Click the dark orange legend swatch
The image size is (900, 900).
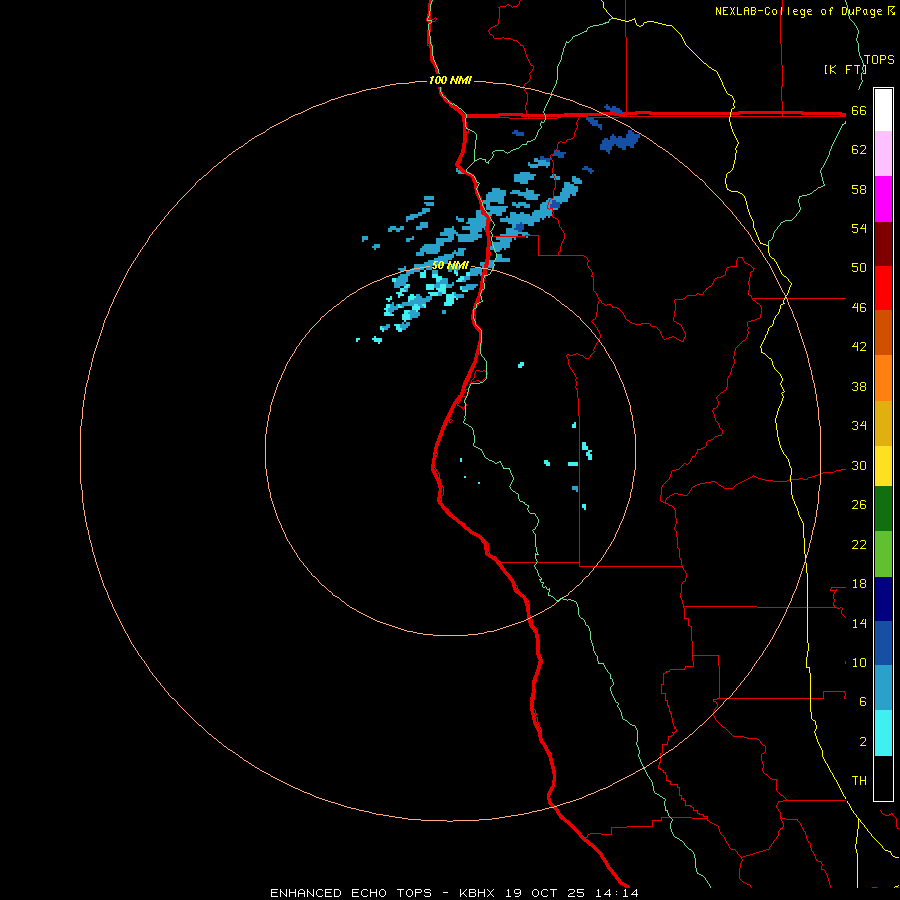[883, 332]
